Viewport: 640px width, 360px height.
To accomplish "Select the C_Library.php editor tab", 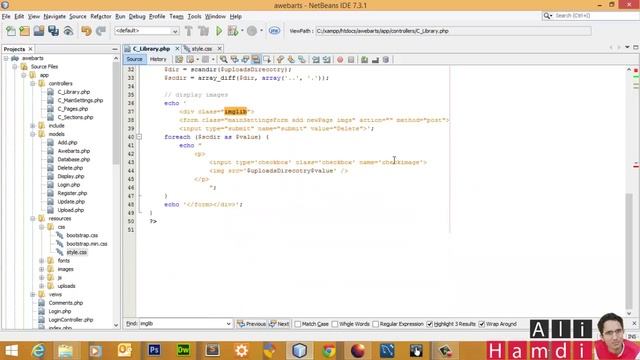I will (x=151, y=49).
